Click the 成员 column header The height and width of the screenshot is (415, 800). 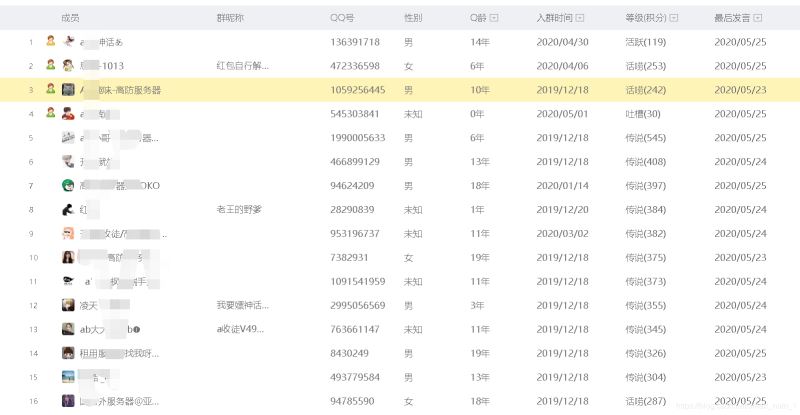coord(70,18)
